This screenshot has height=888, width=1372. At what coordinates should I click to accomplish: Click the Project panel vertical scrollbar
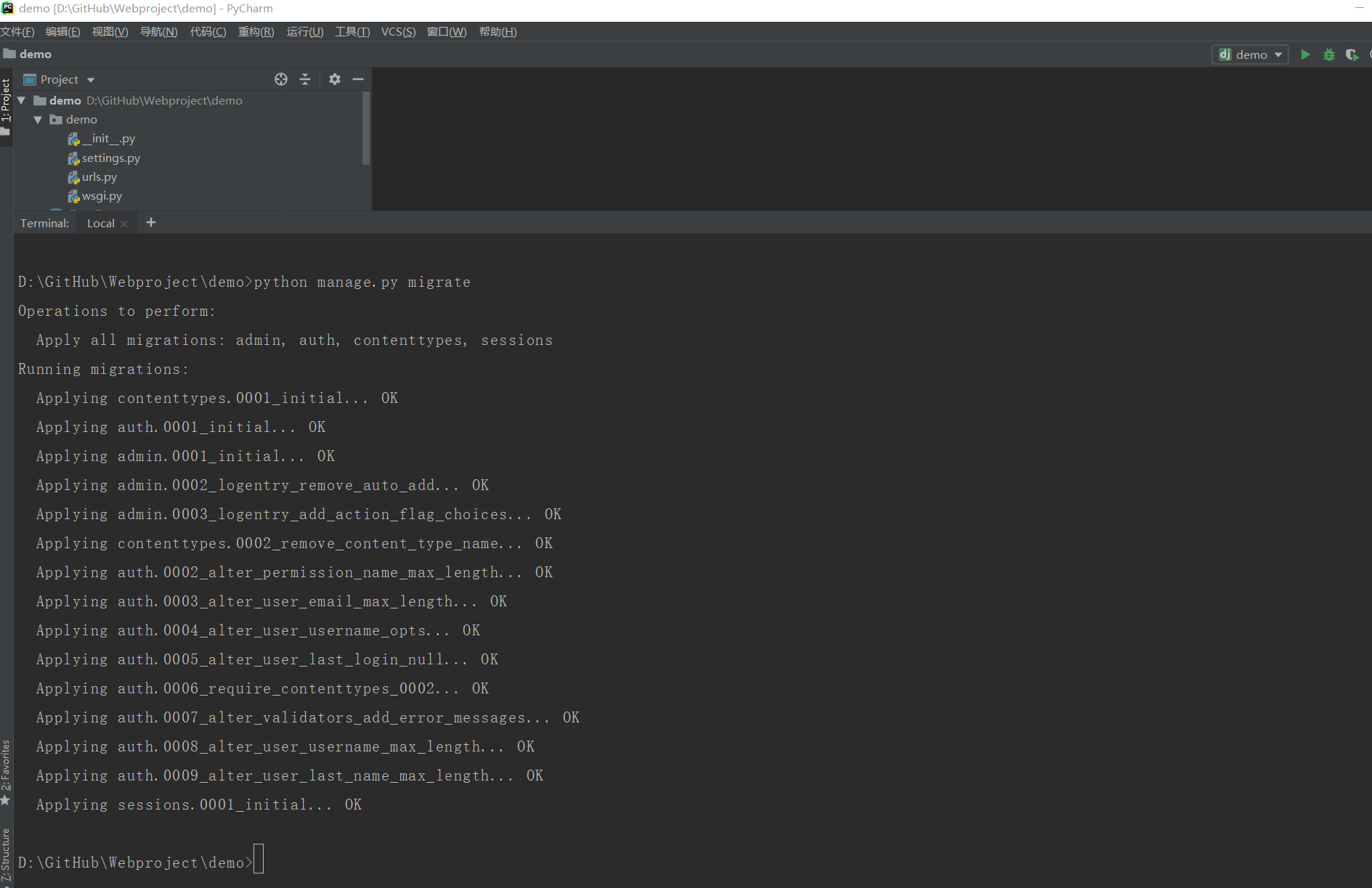365,129
